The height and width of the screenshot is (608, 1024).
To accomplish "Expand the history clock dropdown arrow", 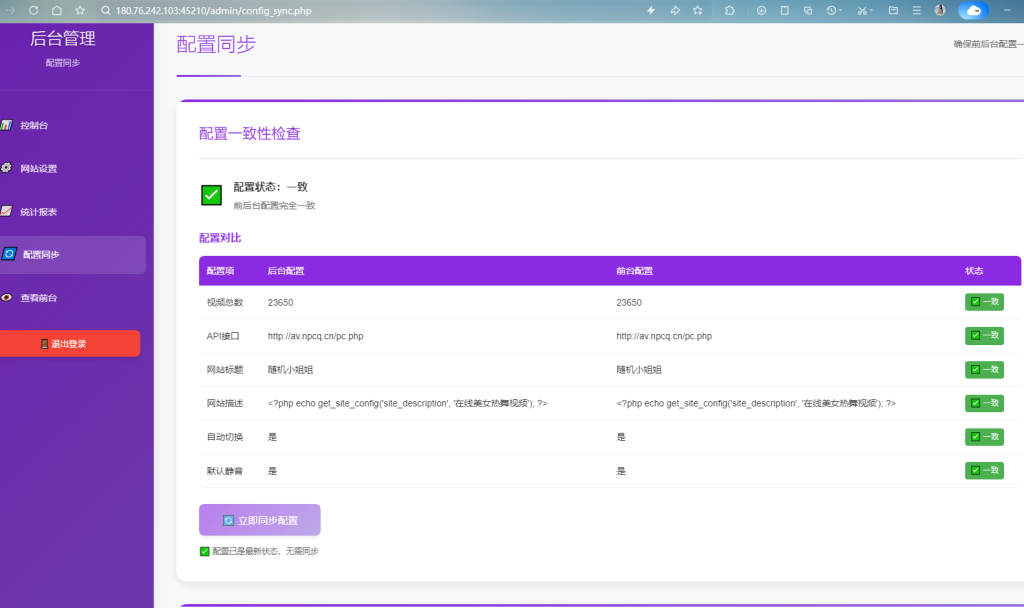I will tap(841, 11).
